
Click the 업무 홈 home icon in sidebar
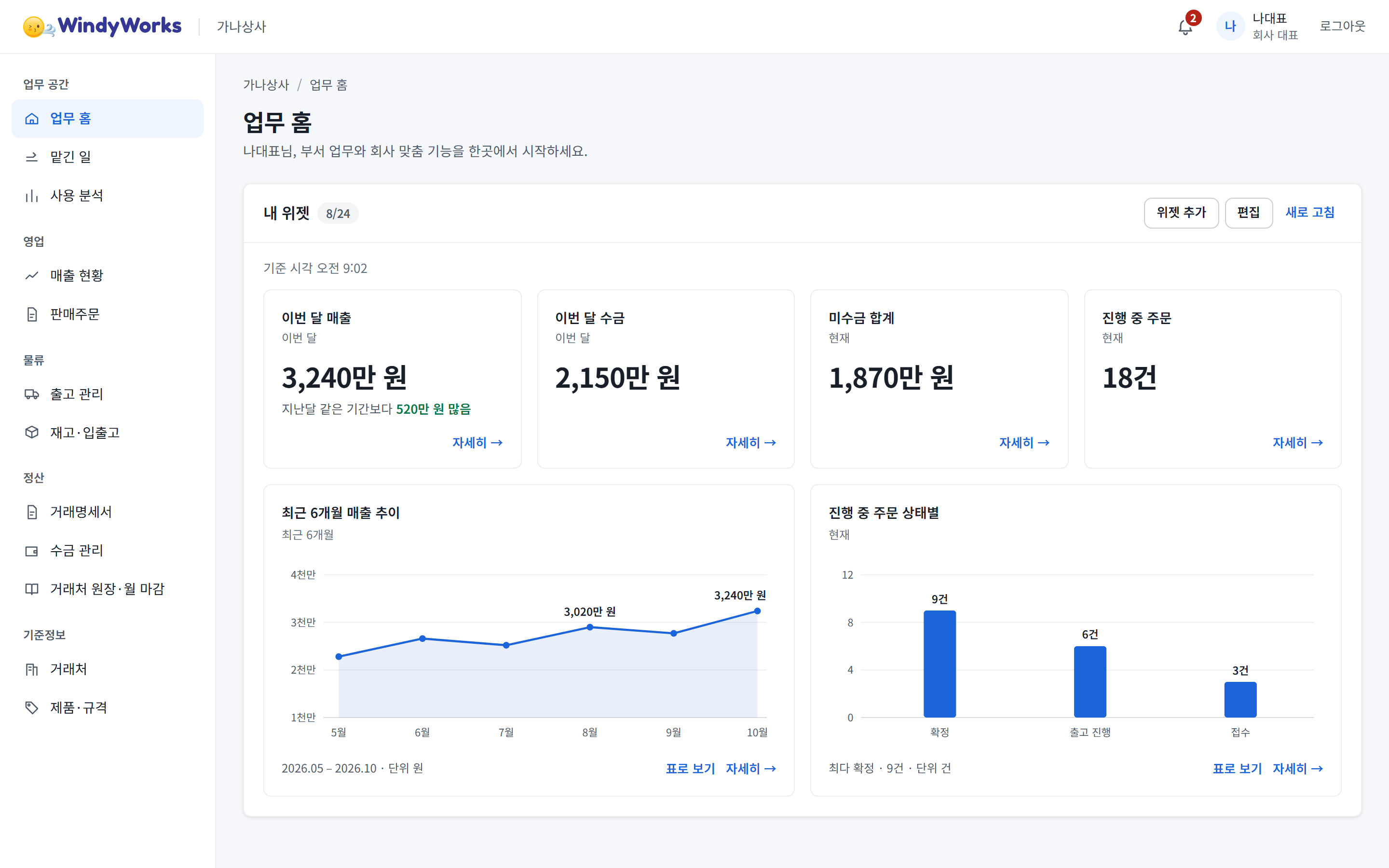(x=31, y=118)
